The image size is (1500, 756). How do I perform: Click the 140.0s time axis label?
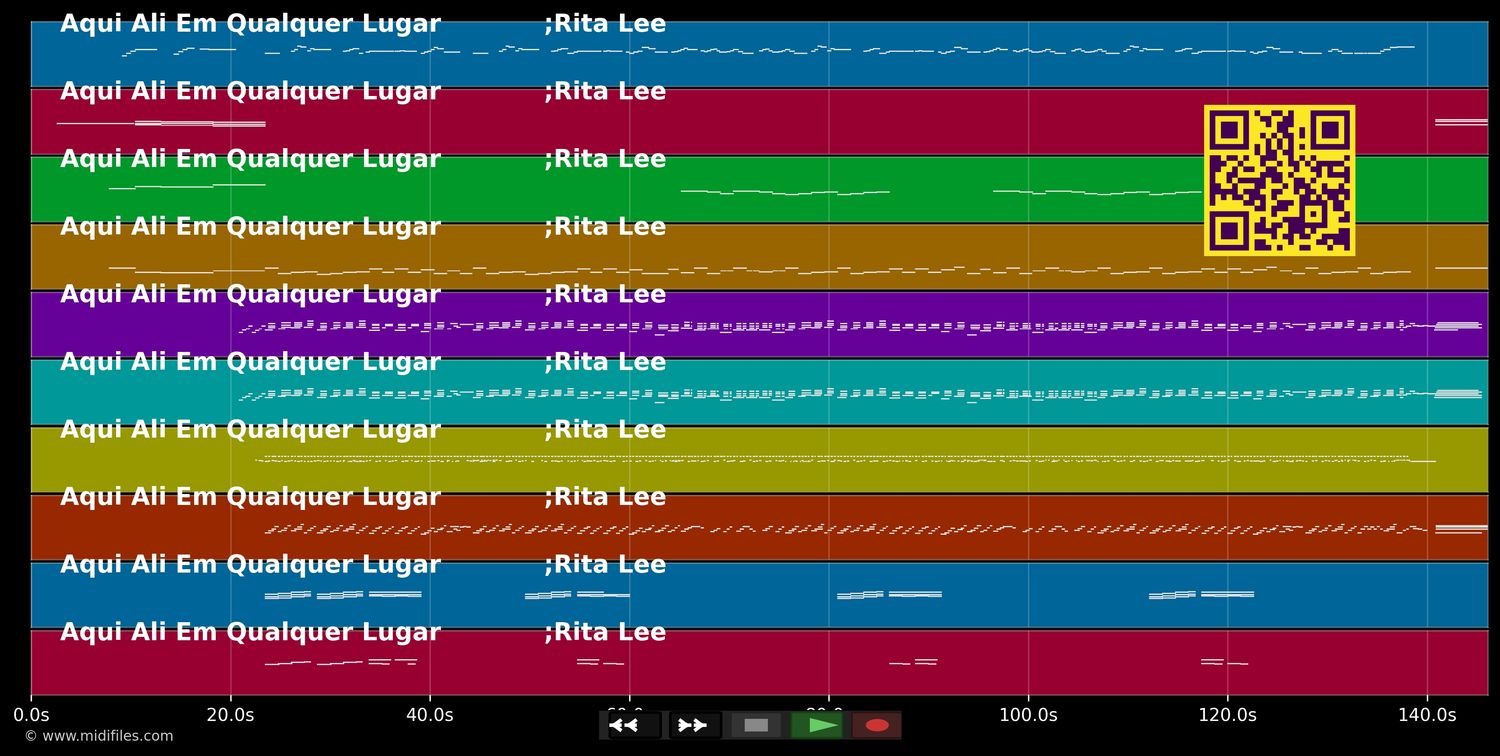click(x=1427, y=715)
